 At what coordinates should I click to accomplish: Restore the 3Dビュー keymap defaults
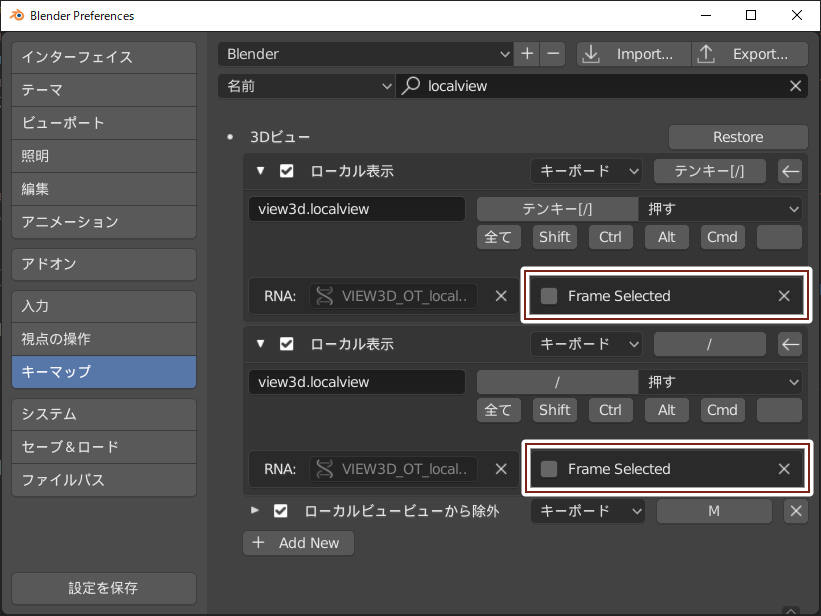click(738, 137)
